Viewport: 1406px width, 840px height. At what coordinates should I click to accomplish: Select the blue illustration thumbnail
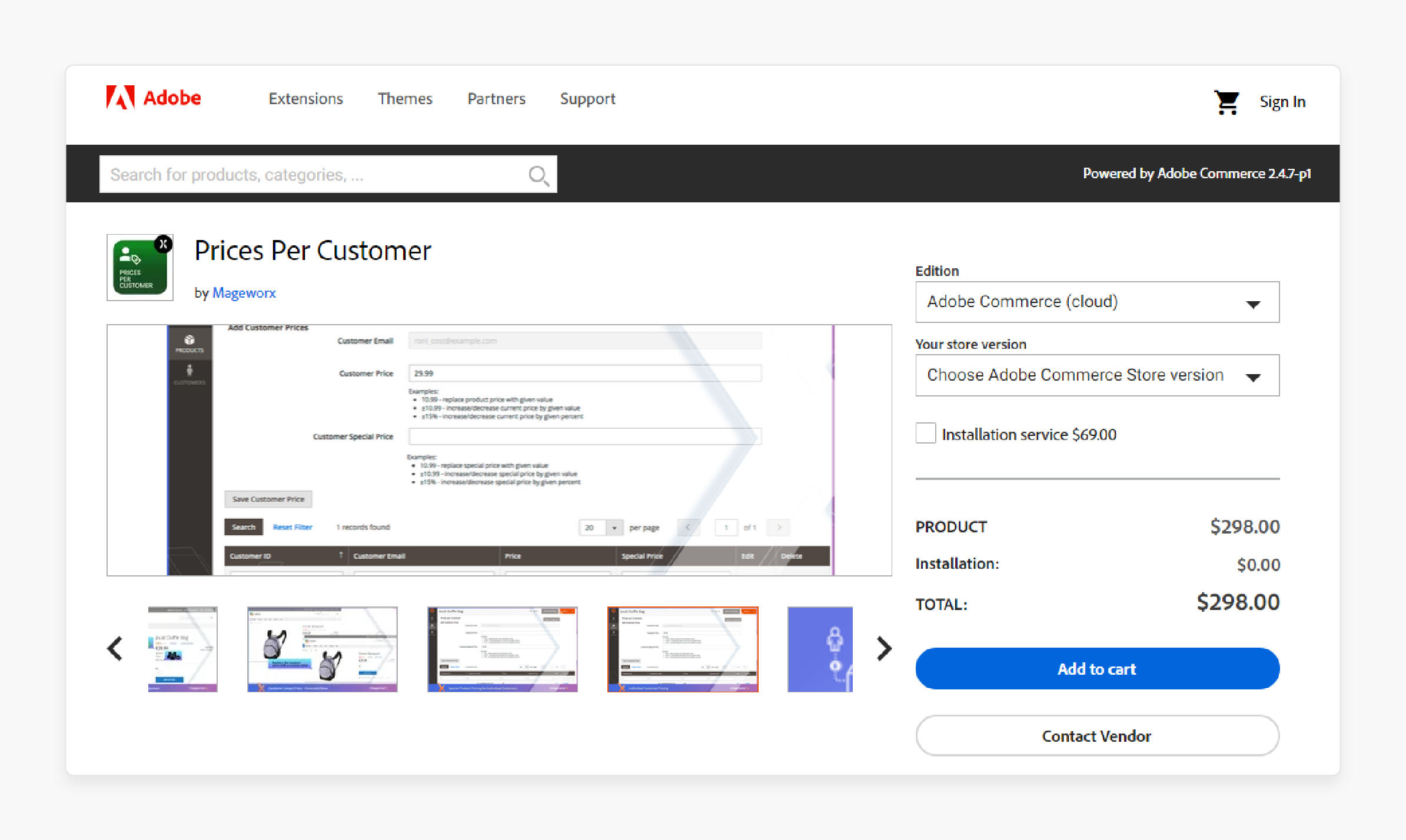(820, 649)
